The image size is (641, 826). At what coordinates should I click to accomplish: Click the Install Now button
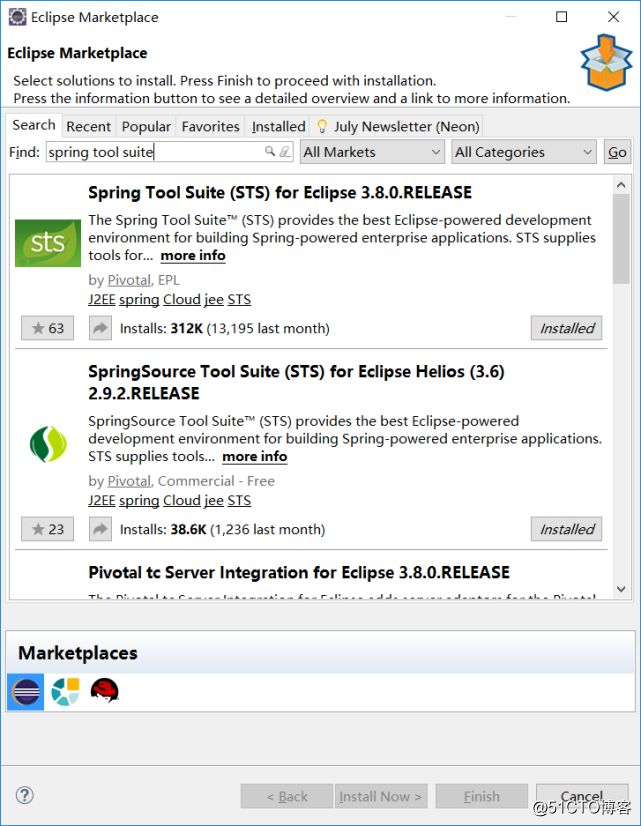(x=381, y=796)
